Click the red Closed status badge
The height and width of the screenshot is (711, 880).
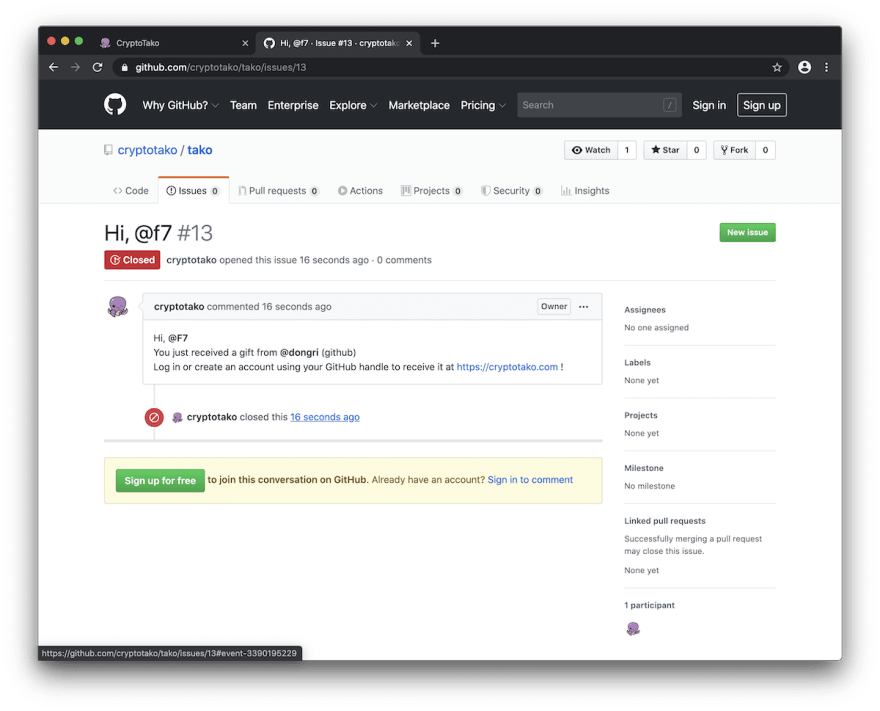point(132,260)
